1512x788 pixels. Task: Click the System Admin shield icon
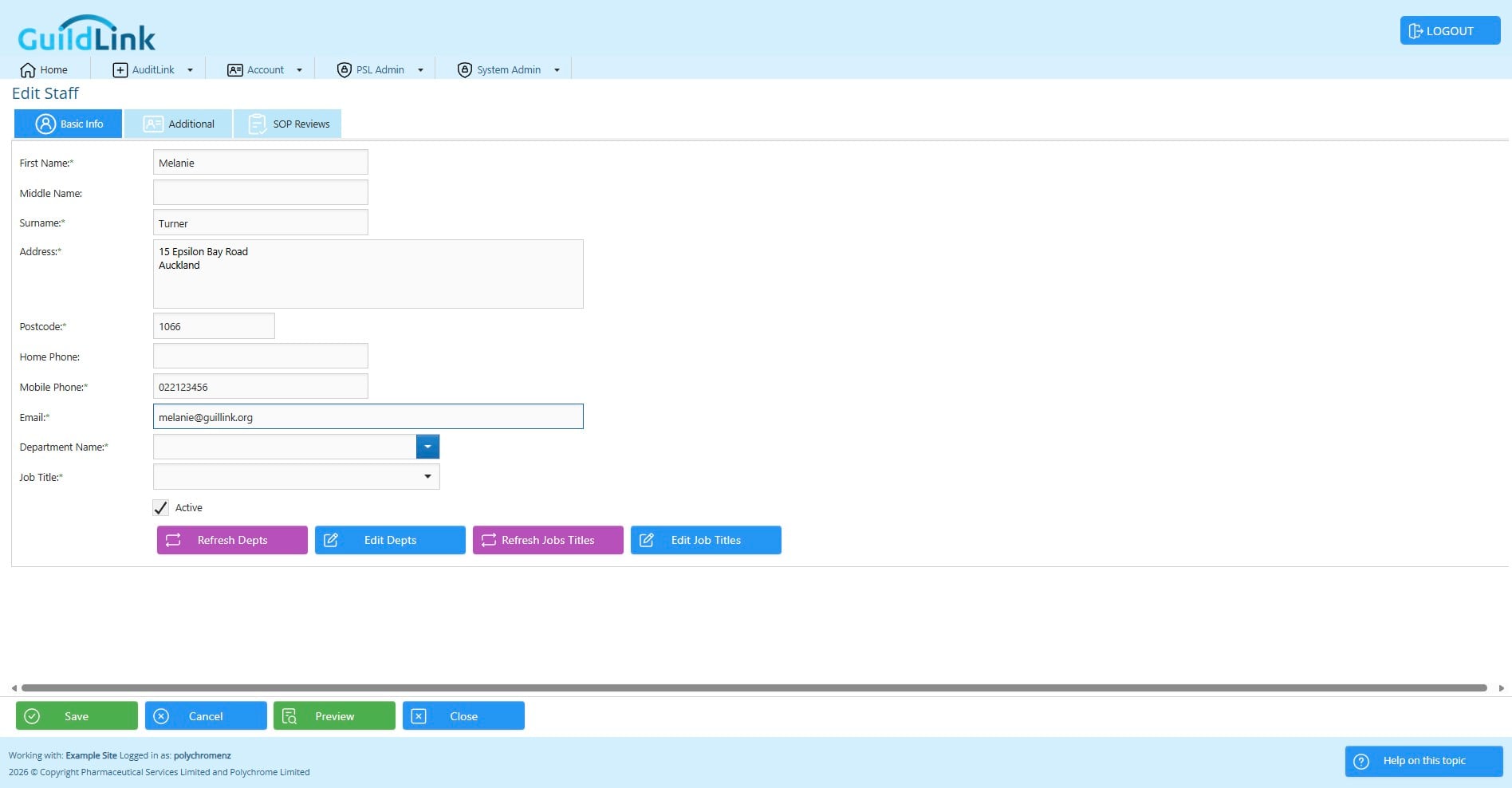click(x=464, y=70)
